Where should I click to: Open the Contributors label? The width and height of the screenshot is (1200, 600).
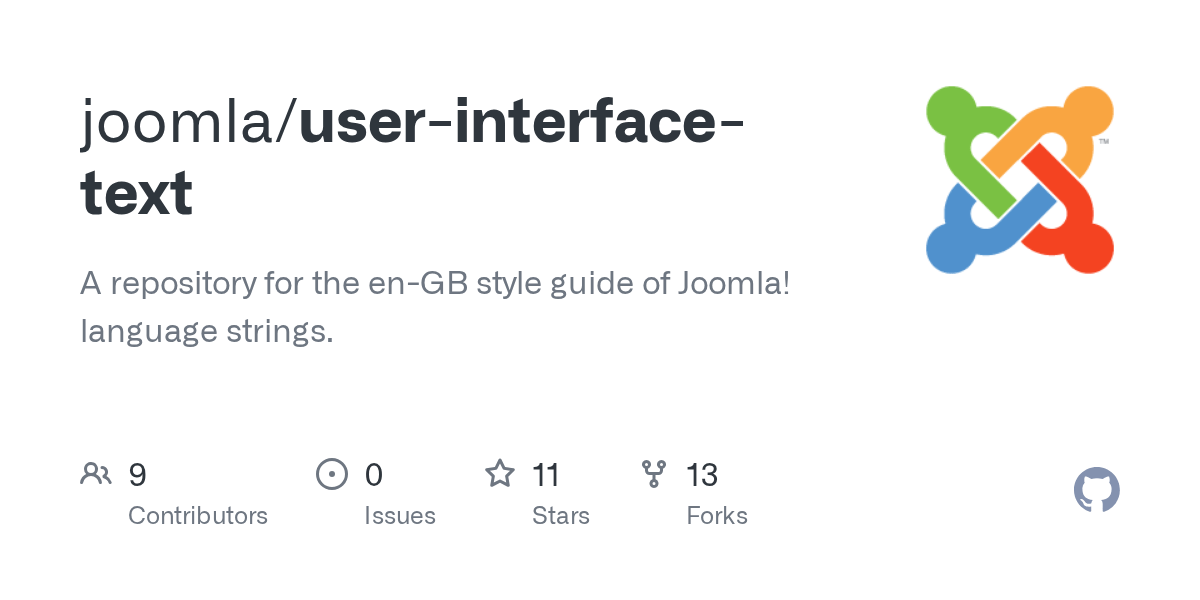198,516
